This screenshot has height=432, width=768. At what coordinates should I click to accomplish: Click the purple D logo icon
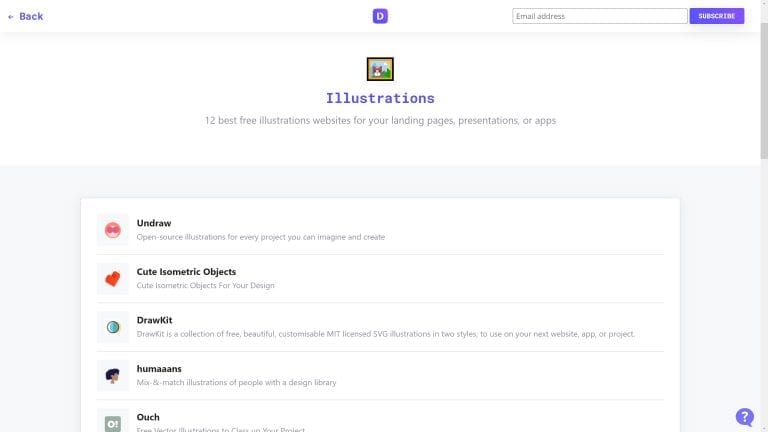click(x=380, y=16)
